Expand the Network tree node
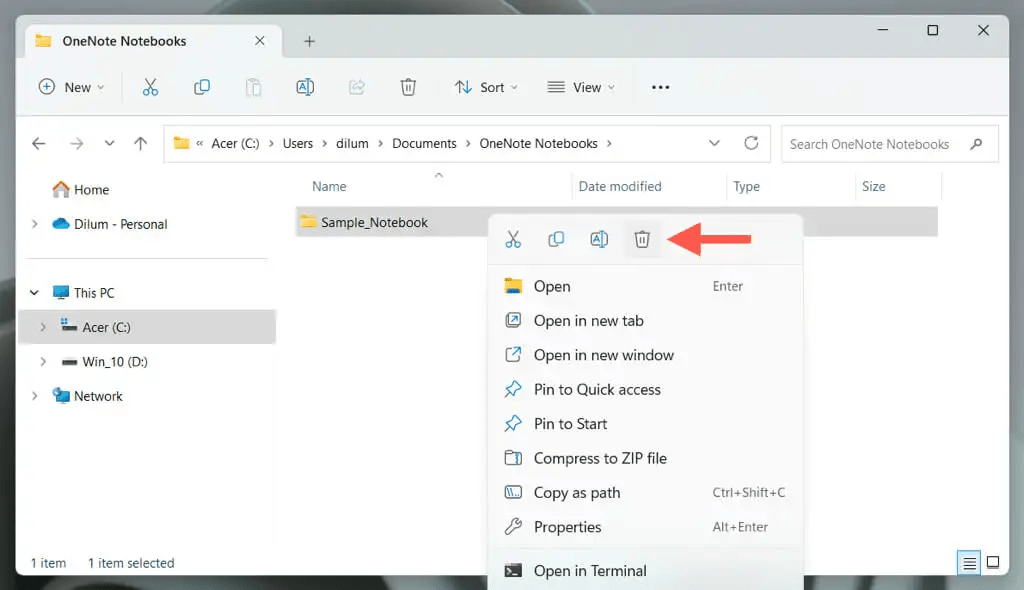Image resolution: width=1024 pixels, height=590 pixels. click(35, 396)
